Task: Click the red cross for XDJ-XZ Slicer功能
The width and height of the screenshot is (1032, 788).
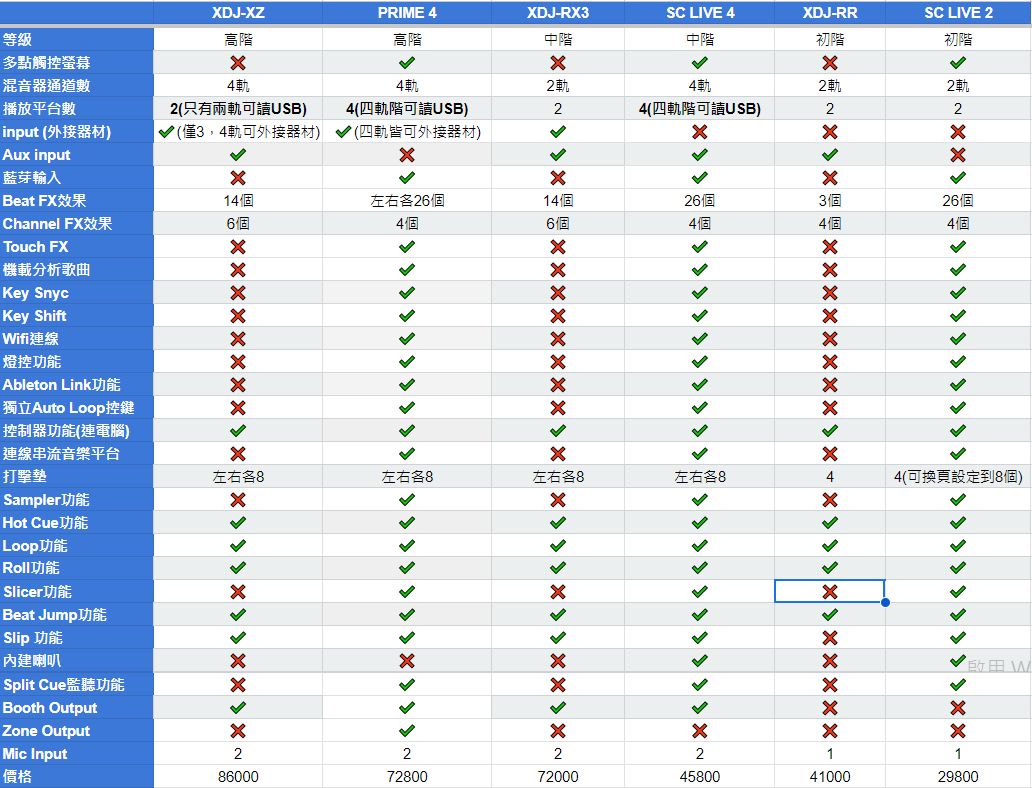Action: click(238, 592)
